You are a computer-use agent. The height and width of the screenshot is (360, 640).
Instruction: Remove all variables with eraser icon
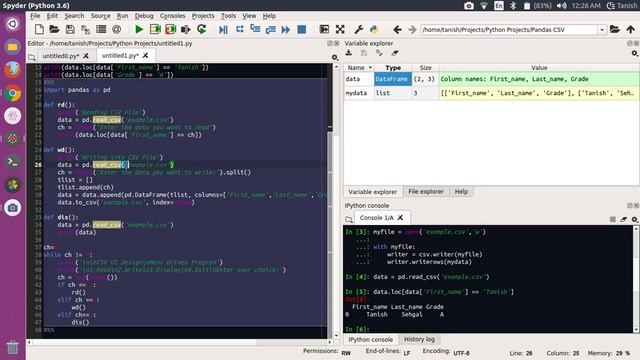point(395,53)
